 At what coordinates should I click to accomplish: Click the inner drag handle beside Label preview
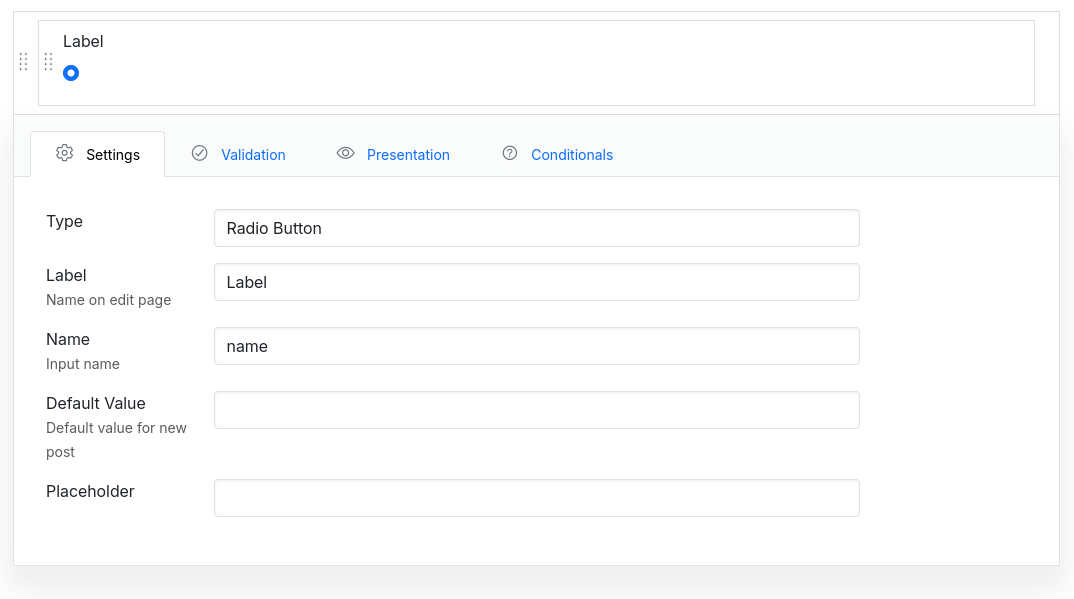pyautogui.click(x=48, y=62)
